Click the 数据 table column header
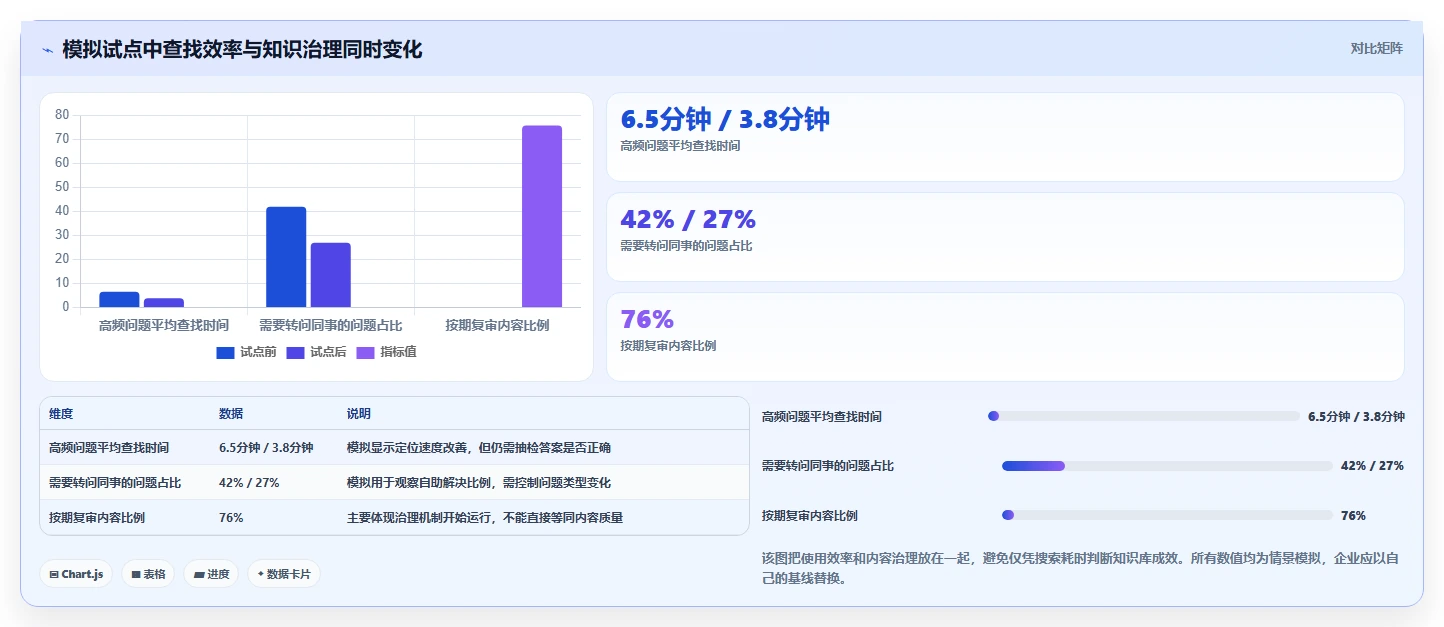The height and width of the screenshot is (627, 1444). (x=231, y=414)
